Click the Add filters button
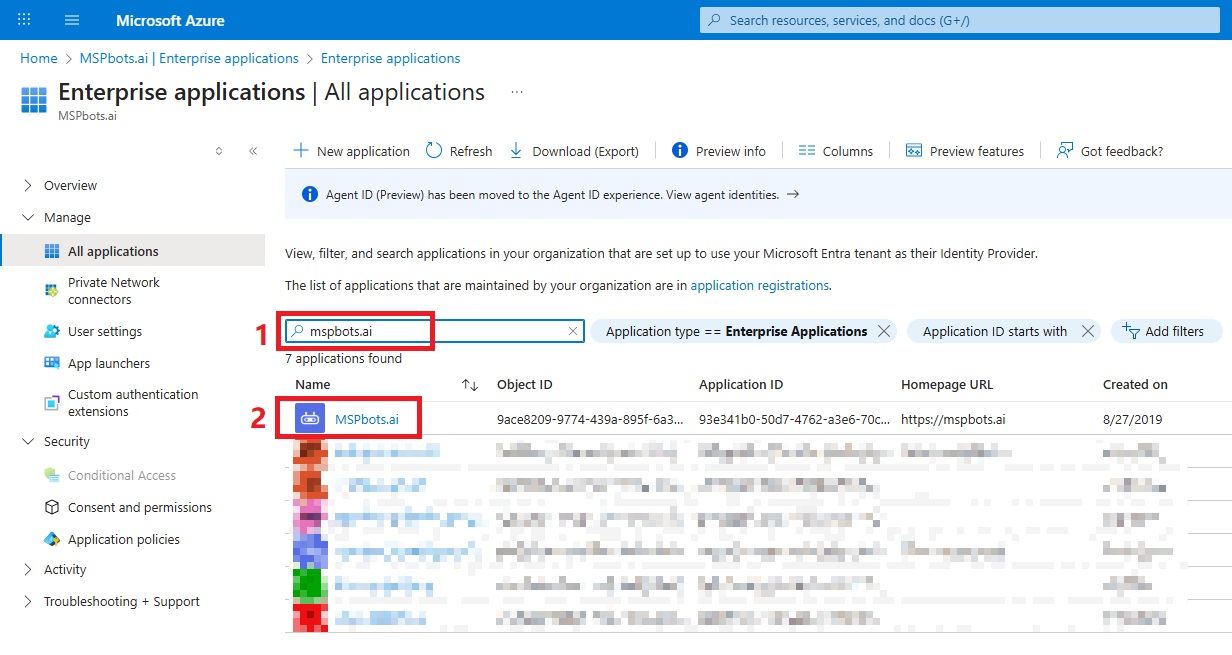Screen dimensions: 1232x655 click(x=1166, y=331)
